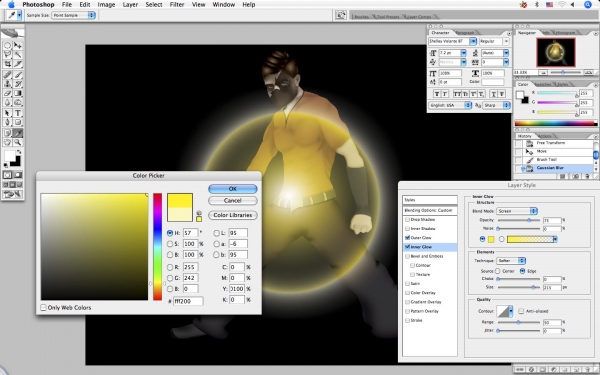Viewport: 600px width, 375px height.
Task: Open the anti-aliasing dropdown showing Sharp
Action: (x=496, y=105)
